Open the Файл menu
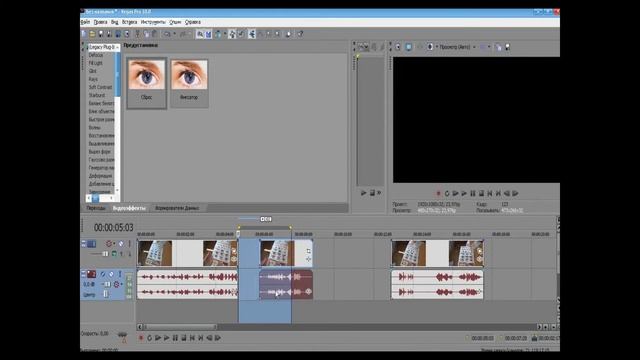Image resolution: width=640 pixels, height=360 pixels. [85, 22]
